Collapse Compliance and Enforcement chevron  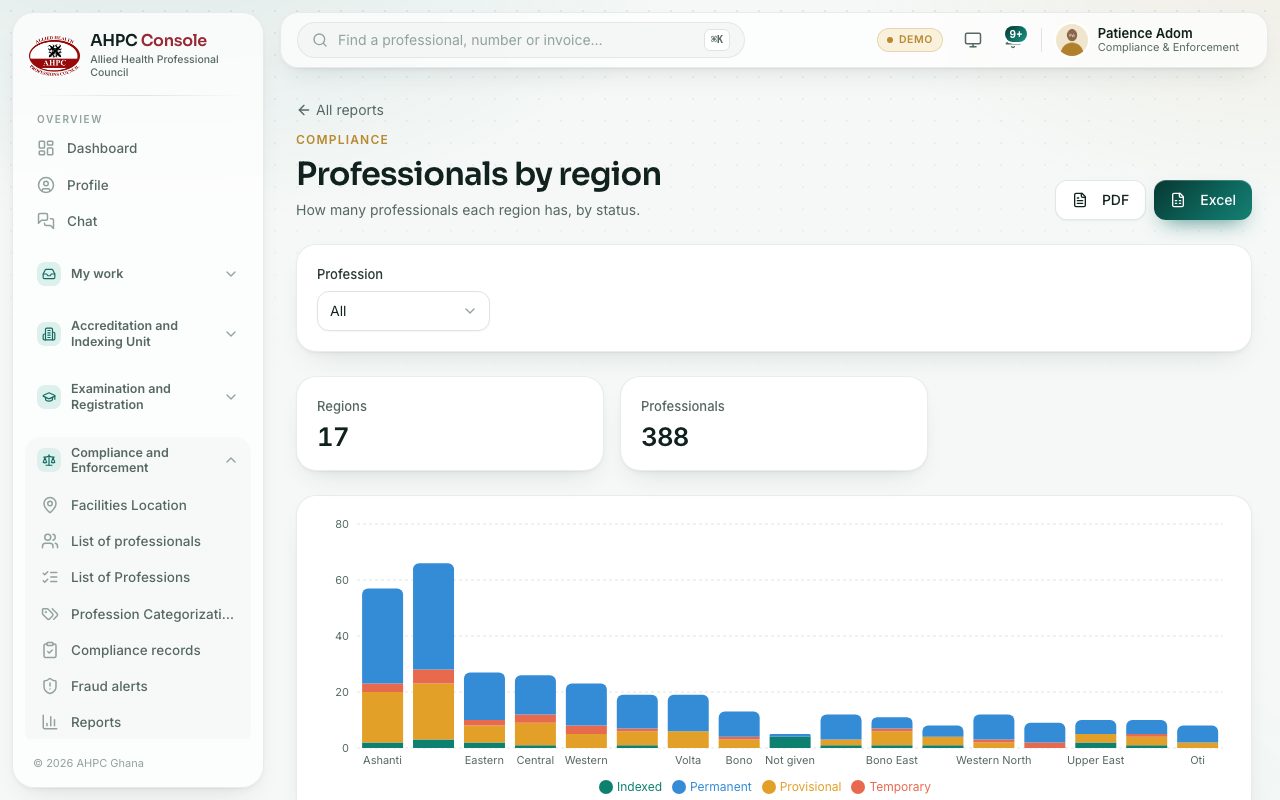[231, 460]
